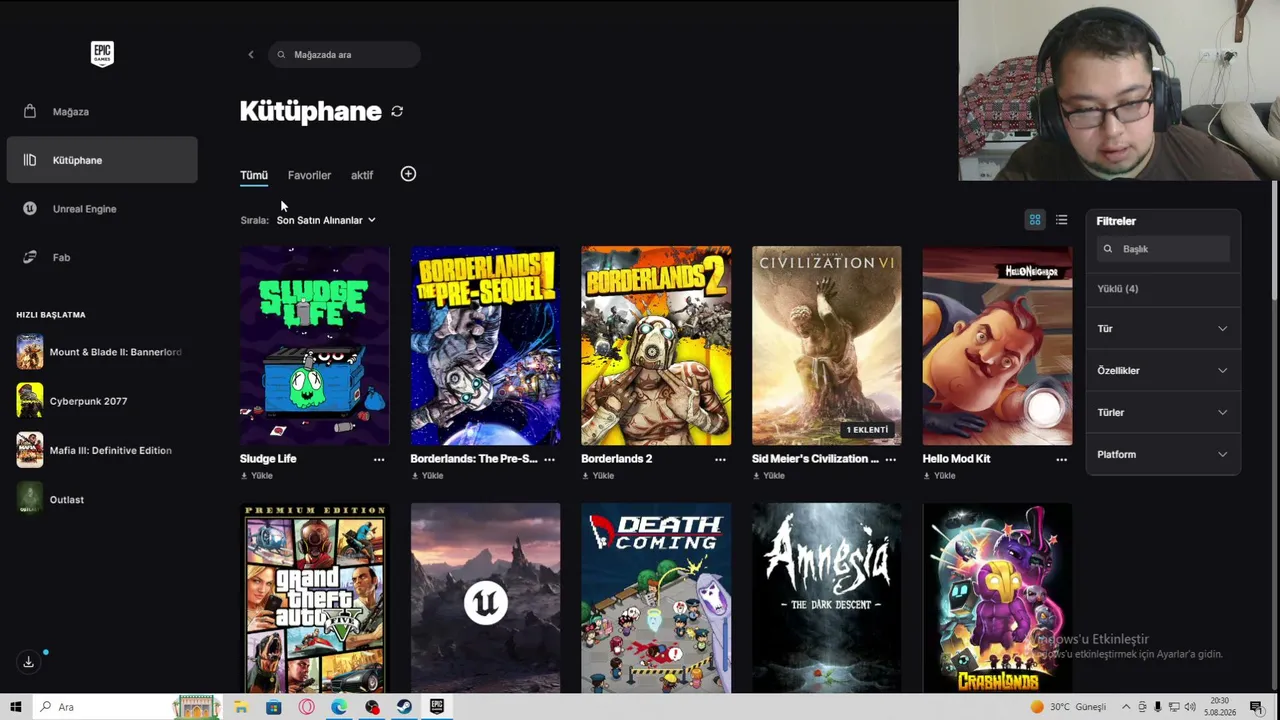Open File Explorer from taskbar
This screenshot has width=1280, height=720.
point(241,707)
